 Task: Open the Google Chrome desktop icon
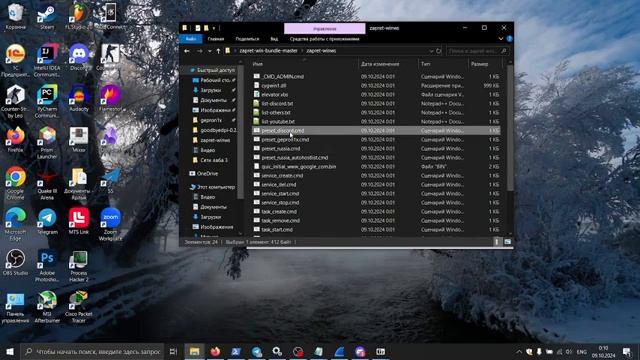tap(16, 183)
